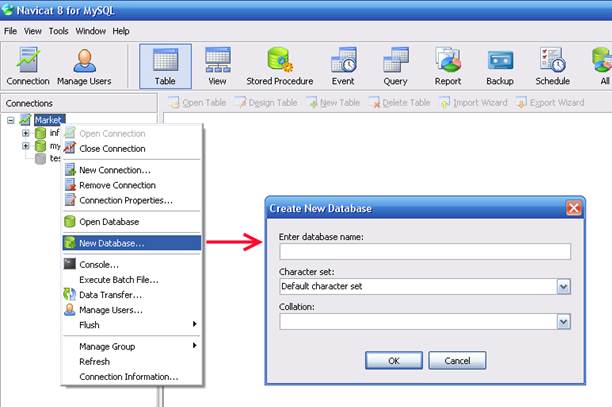Select the Market connection in tree
This screenshot has width=612, height=407.
pos(49,120)
